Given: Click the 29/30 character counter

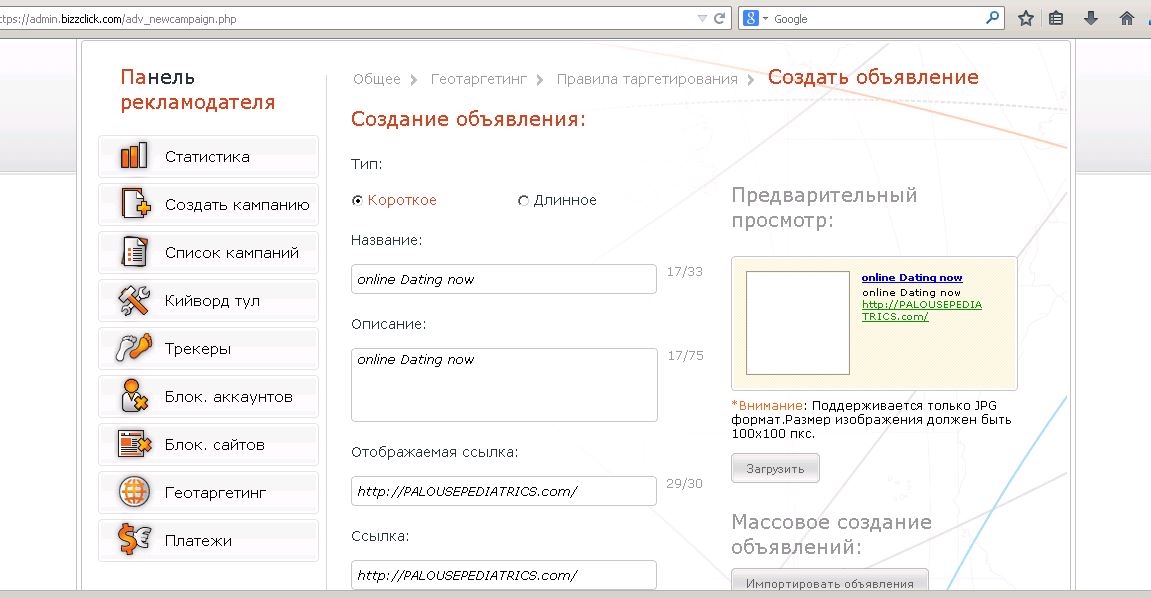Looking at the screenshot, I should coord(684,484).
